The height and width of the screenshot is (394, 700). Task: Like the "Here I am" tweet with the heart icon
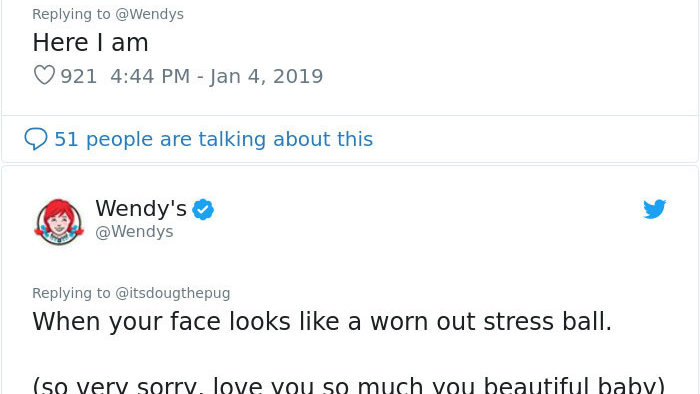click(44, 75)
